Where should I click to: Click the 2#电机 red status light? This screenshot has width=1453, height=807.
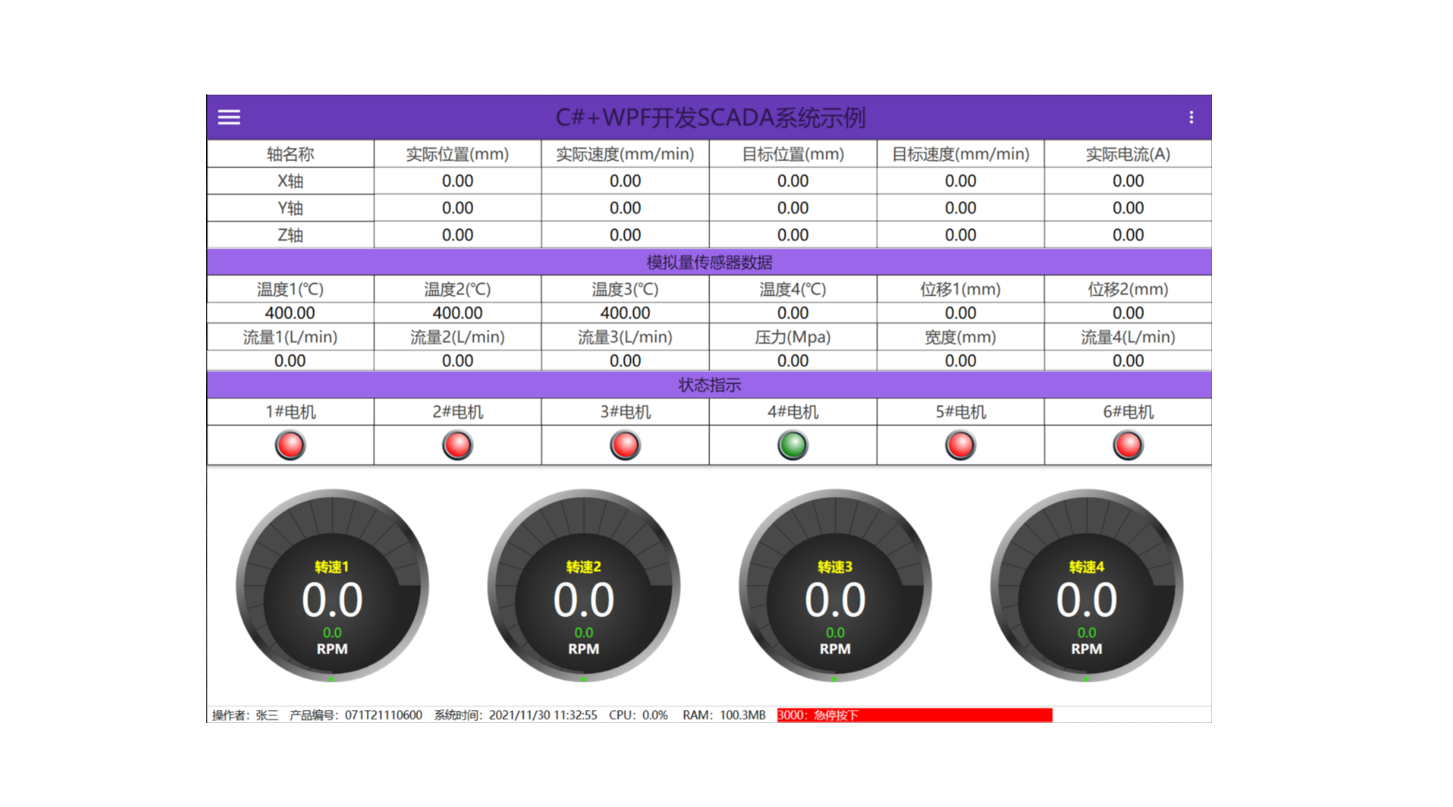pyautogui.click(x=458, y=445)
